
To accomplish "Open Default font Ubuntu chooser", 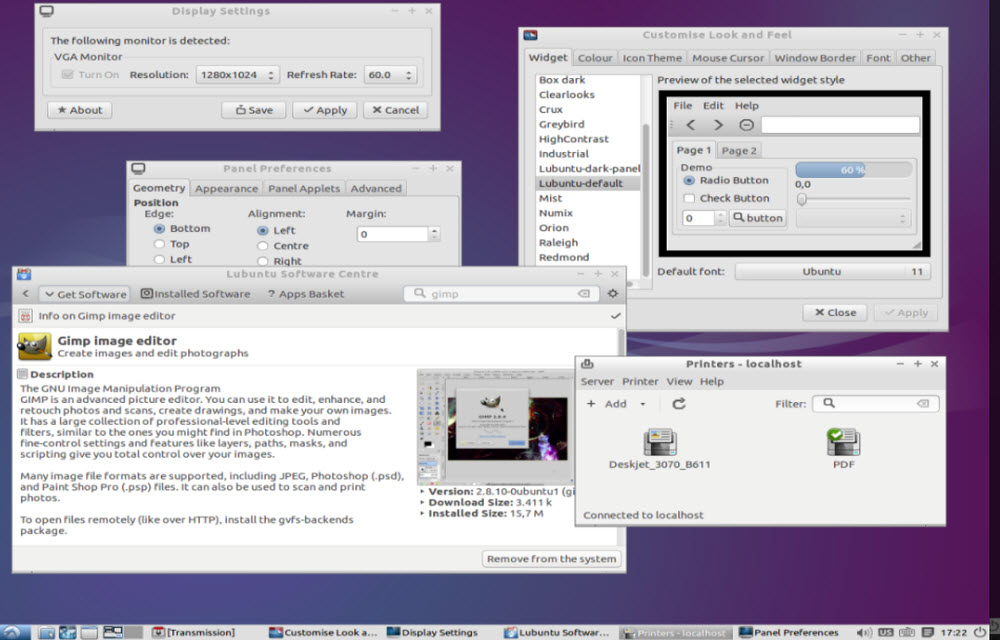I will point(832,272).
